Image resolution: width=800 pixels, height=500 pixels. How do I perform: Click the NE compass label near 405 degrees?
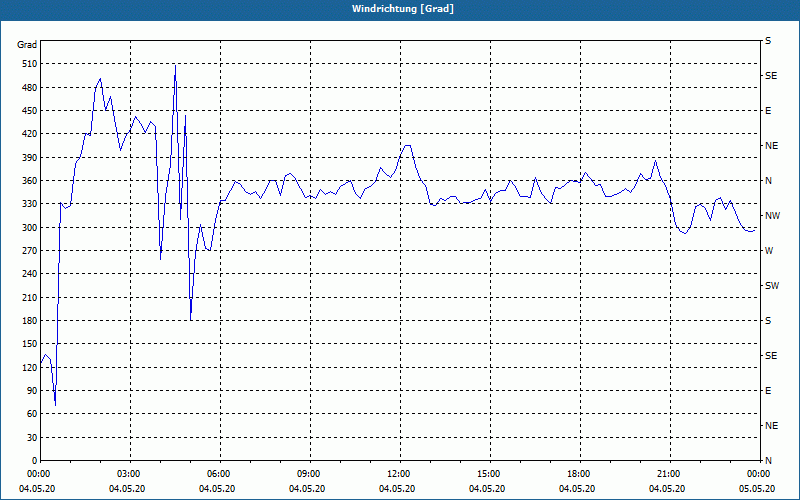click(x=771, y=146)
